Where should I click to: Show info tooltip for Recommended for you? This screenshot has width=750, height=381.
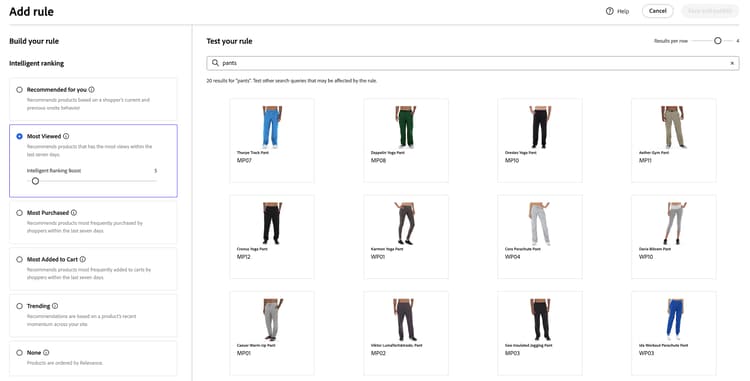[x=91, y=89]
